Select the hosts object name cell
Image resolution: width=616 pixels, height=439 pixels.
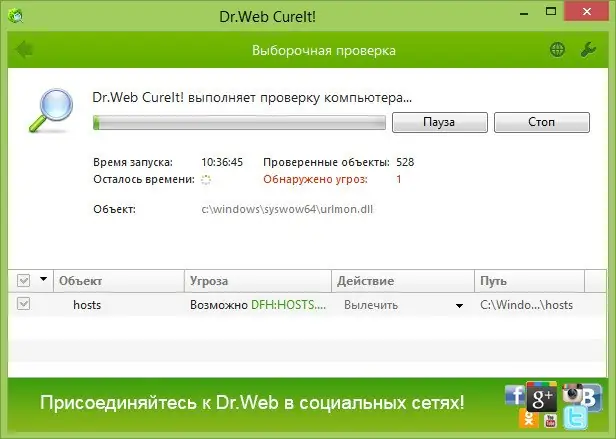tap(87, 305)
